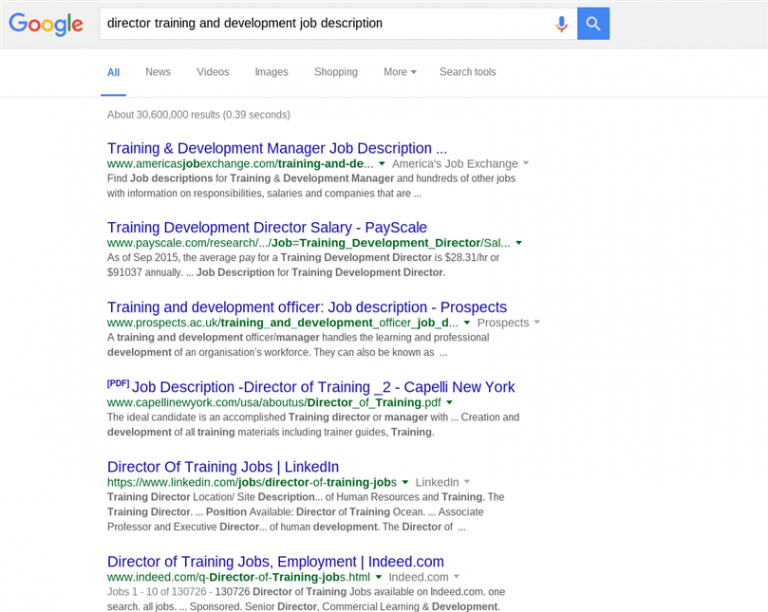This screenshot has width=768, height=612.
Task: Expand the green arrow beside americasjobexchange URL
Action: tap(382, 164)
